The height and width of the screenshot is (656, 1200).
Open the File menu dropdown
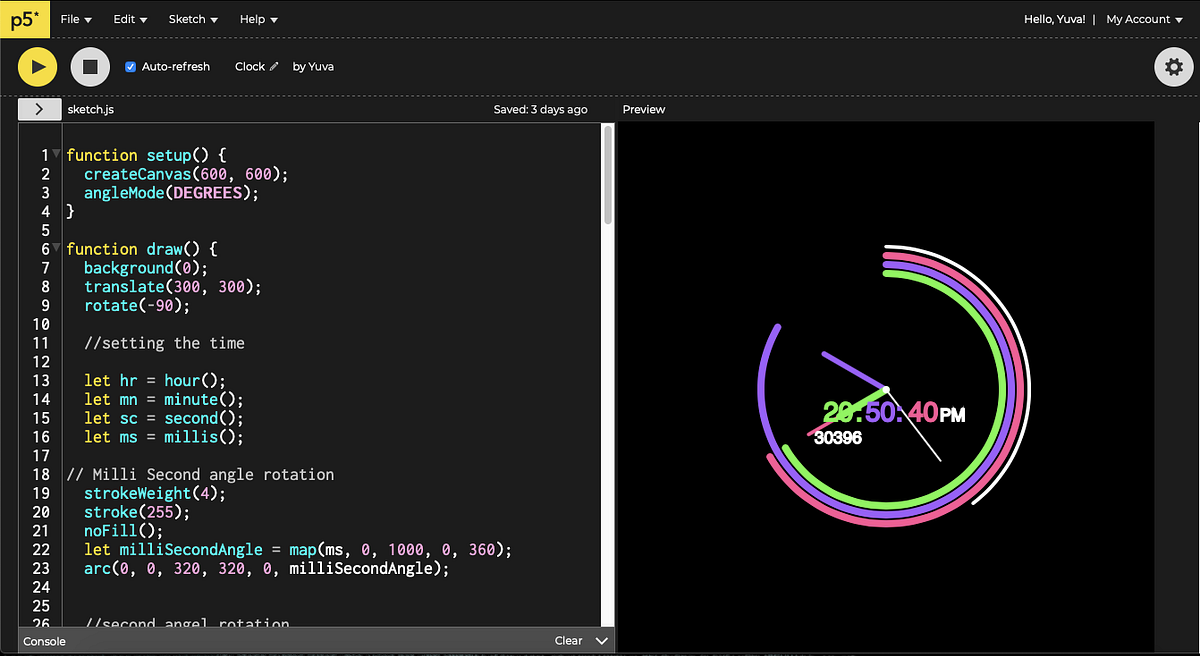click(76, 18)
